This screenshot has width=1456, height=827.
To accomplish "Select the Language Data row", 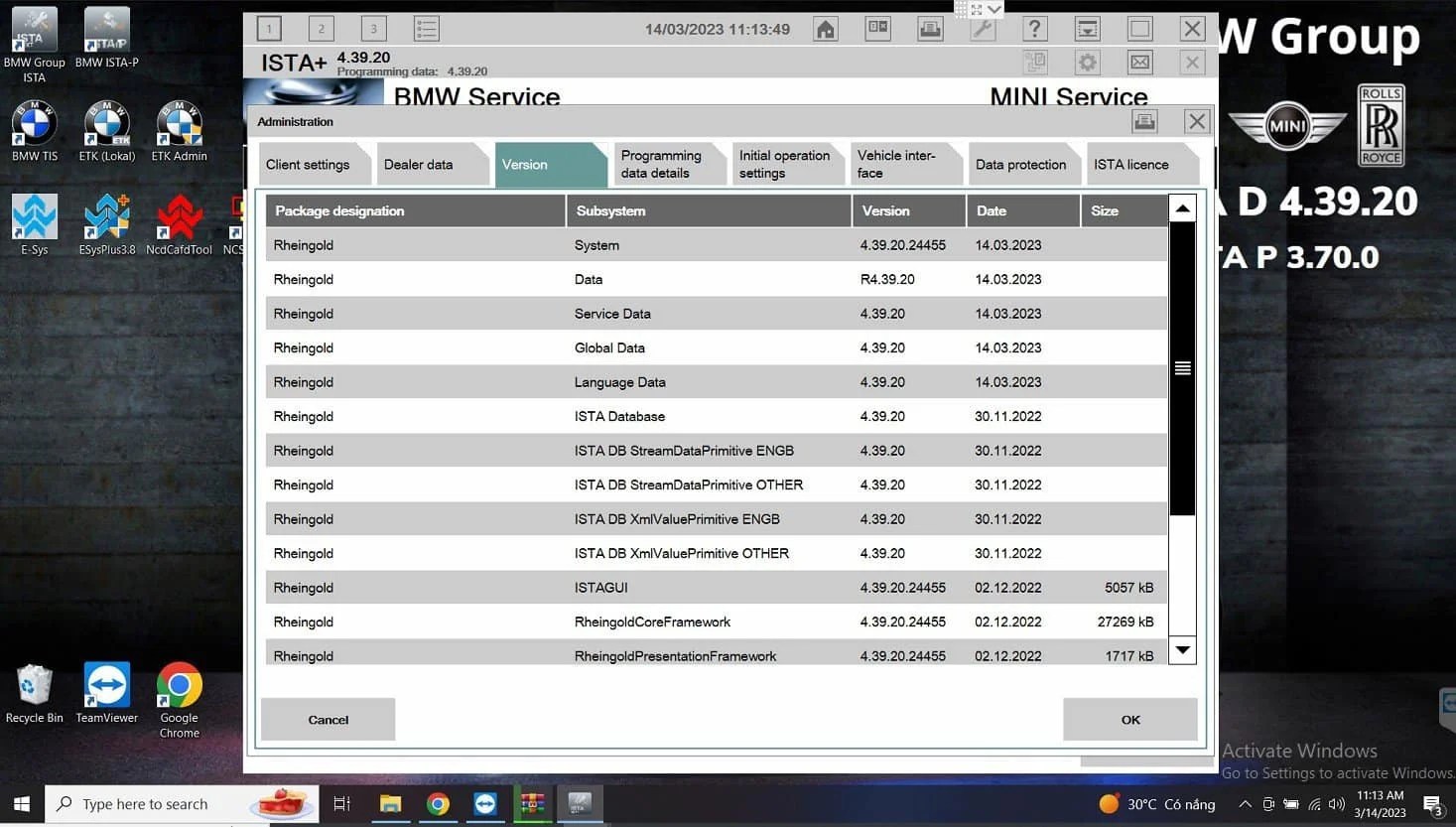I will 717,382.
